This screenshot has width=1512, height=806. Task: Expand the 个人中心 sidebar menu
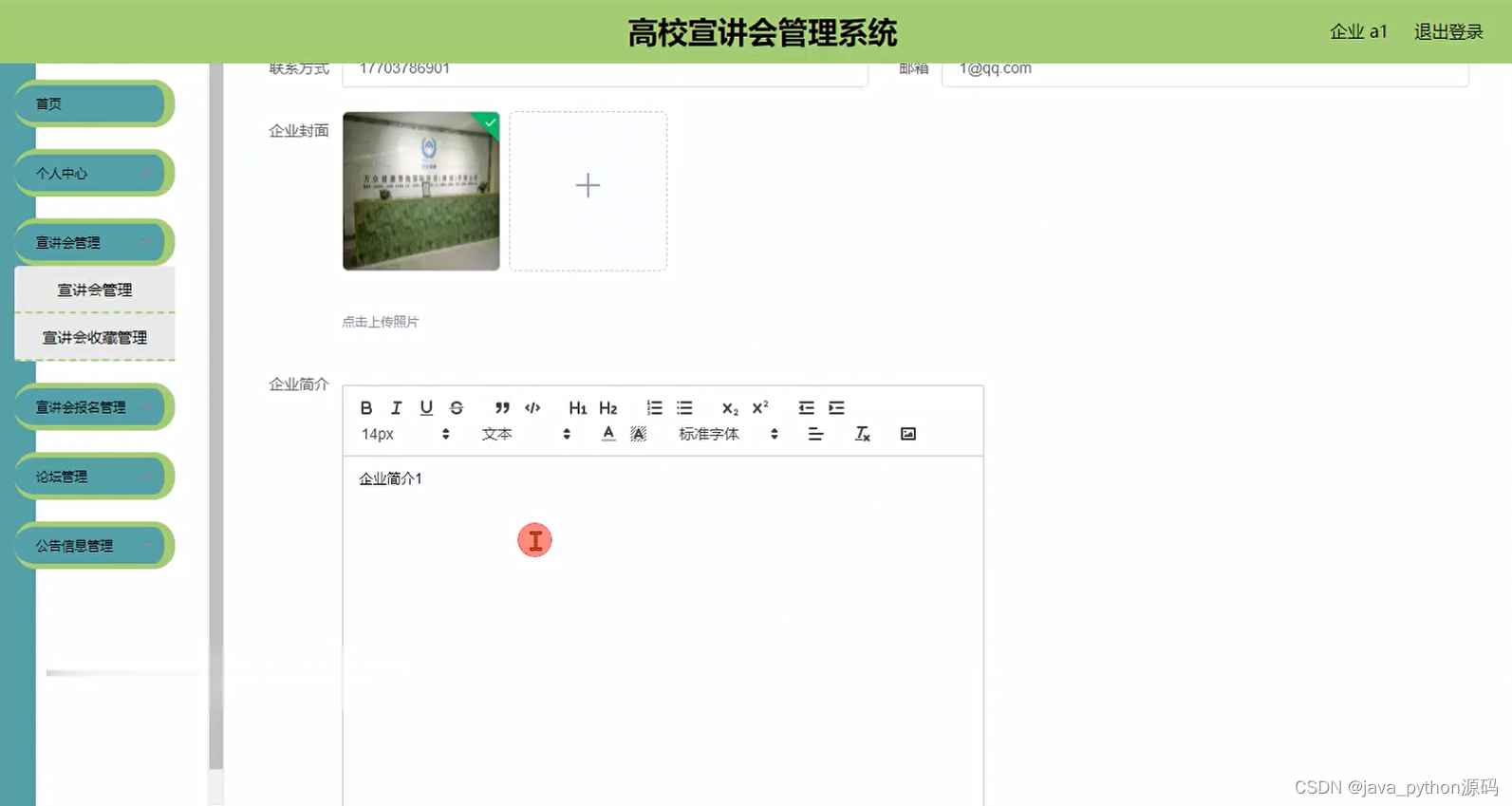(x=93, y=173)
